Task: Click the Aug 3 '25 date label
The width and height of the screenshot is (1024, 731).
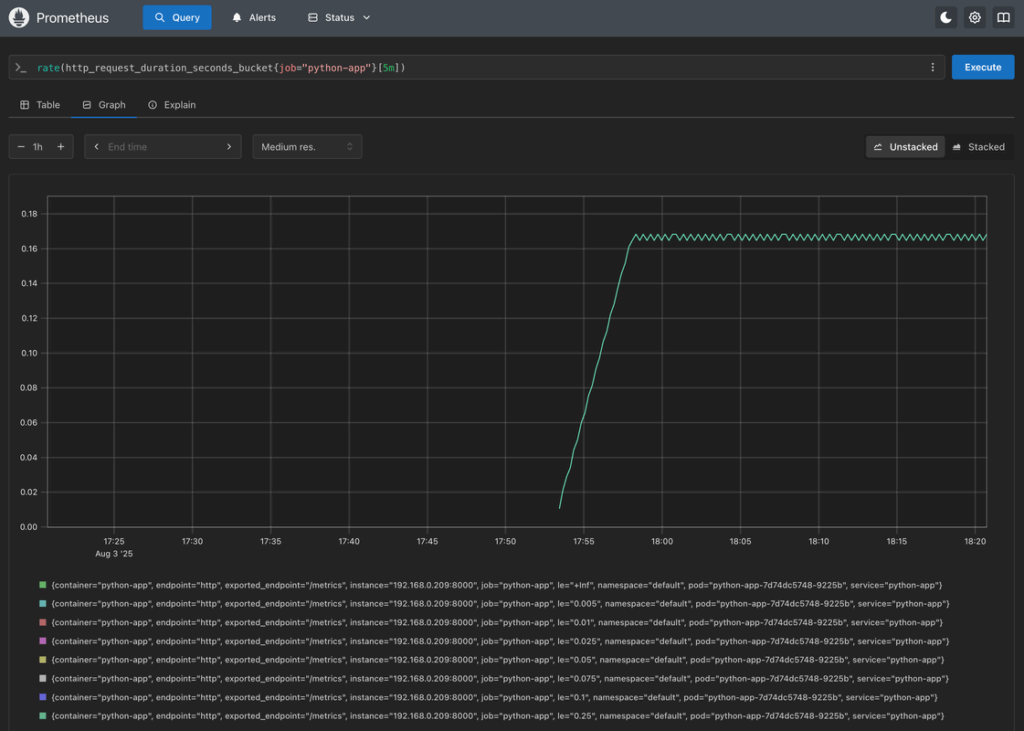Action: [x=114, y=553]
